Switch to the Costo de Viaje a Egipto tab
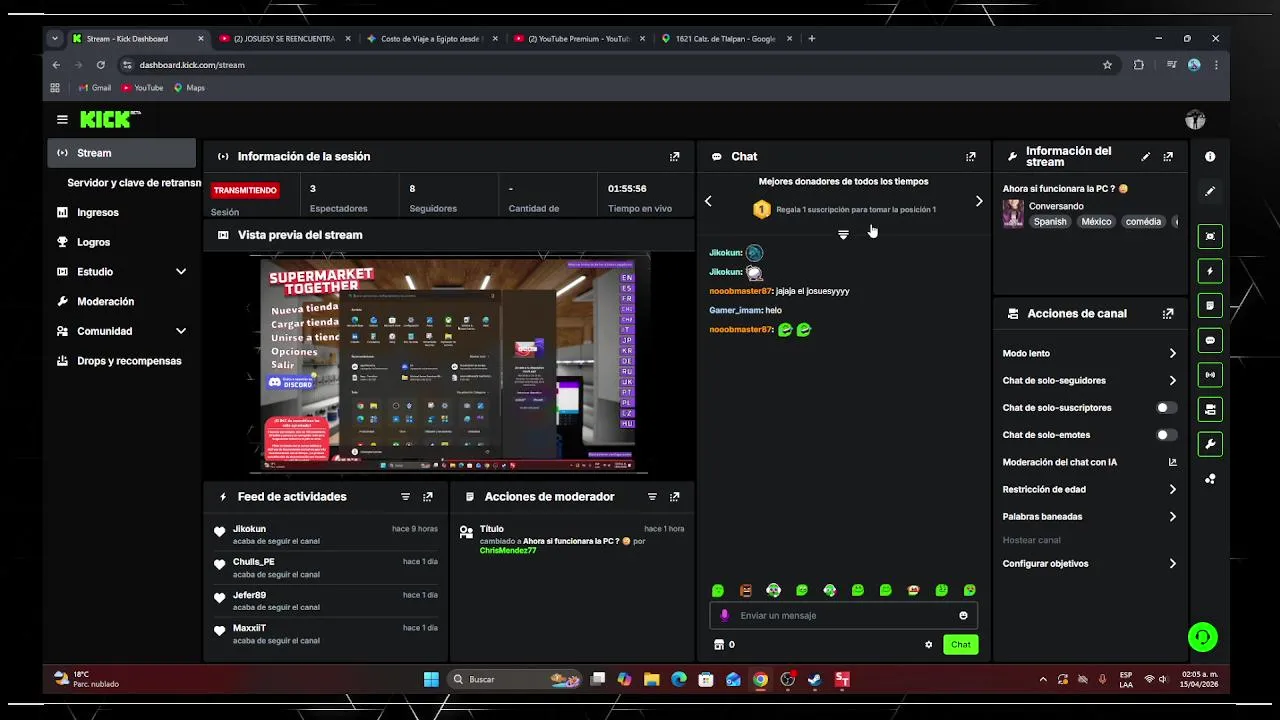This screenshot has height=720, width=1280. 430,39
